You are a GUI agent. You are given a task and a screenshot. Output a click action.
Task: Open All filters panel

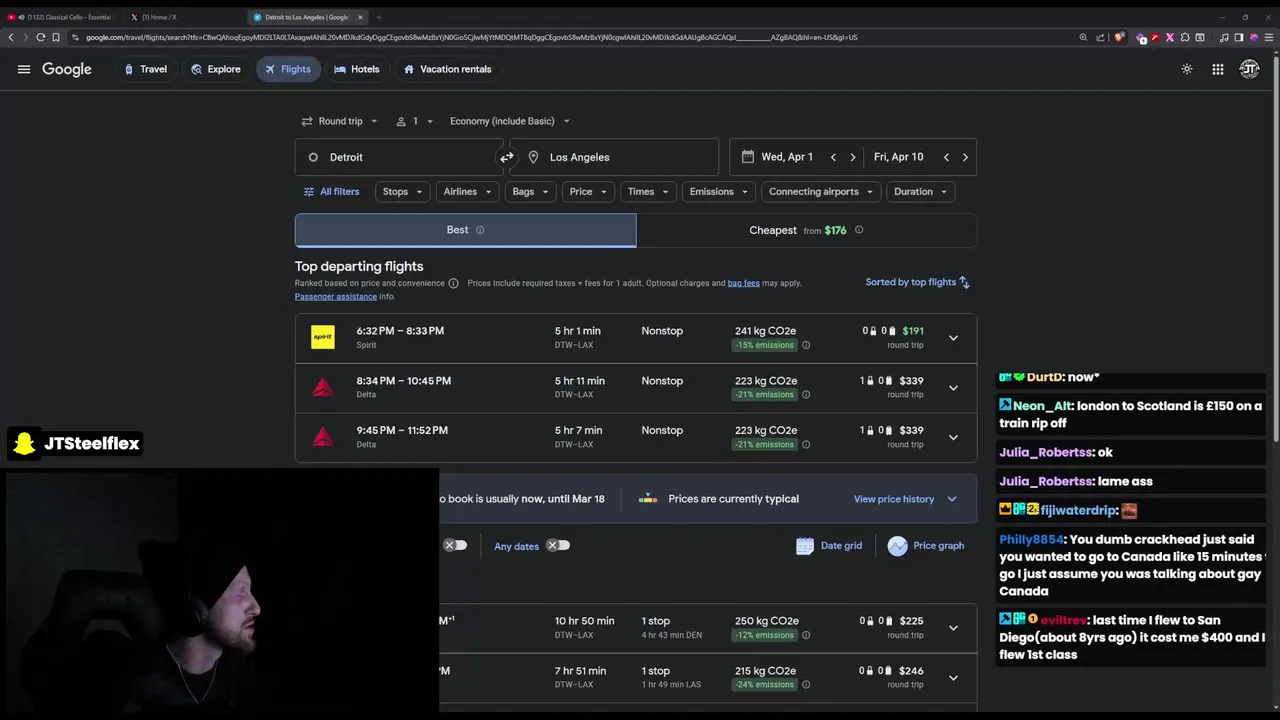coord(331,192)
